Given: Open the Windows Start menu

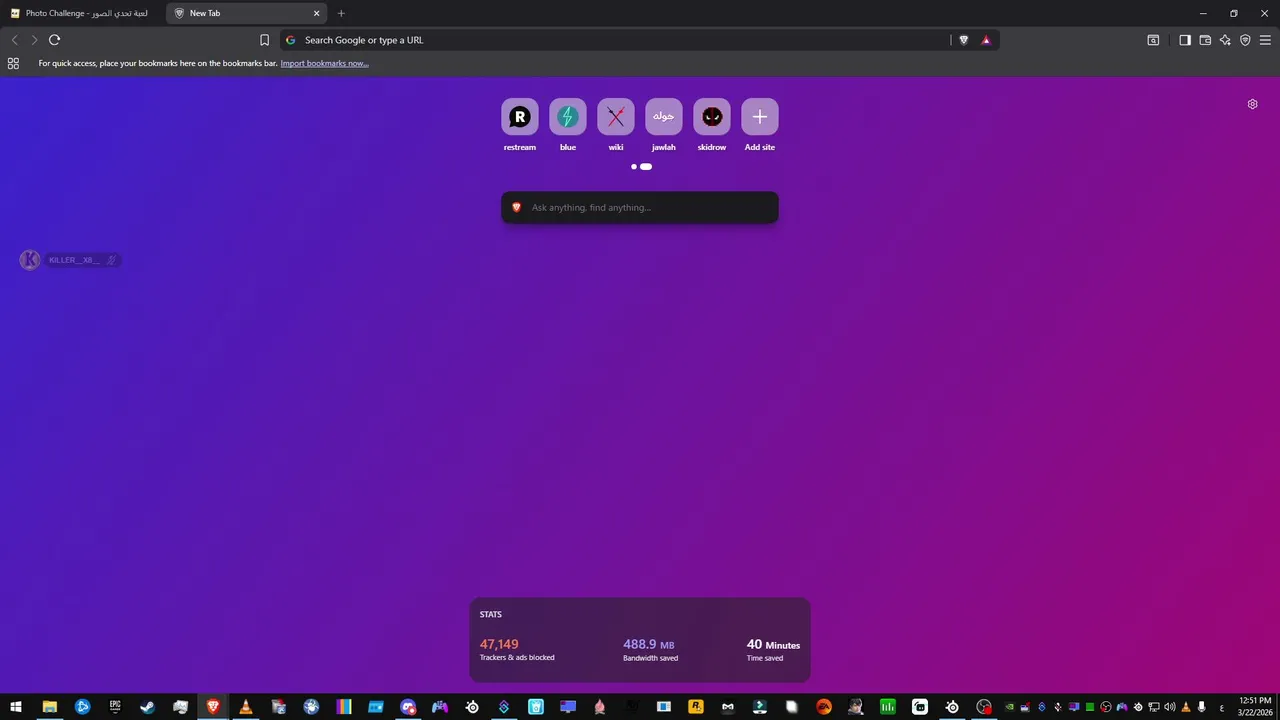Looking at the screenshot, I should click(x=16, y=707).
